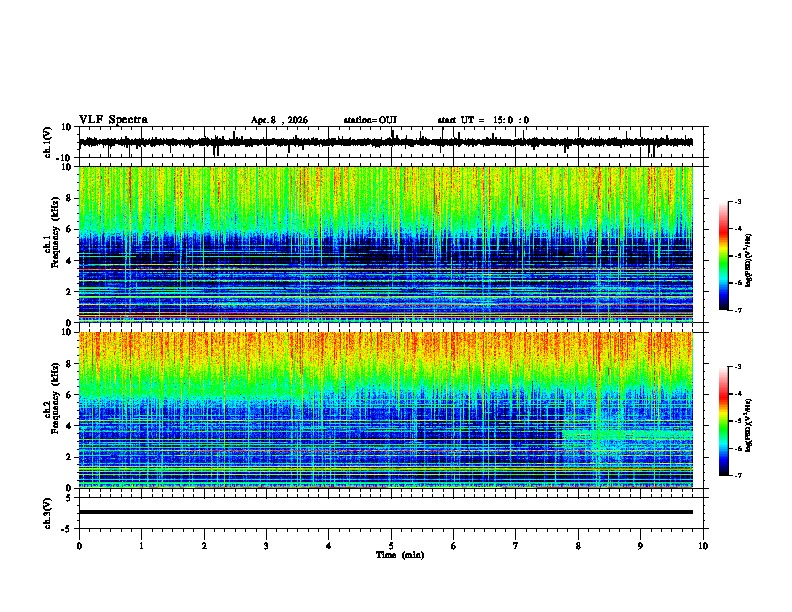
Task: Select the date text "Apr. 8, 2026"
Action: pos(279,120)
